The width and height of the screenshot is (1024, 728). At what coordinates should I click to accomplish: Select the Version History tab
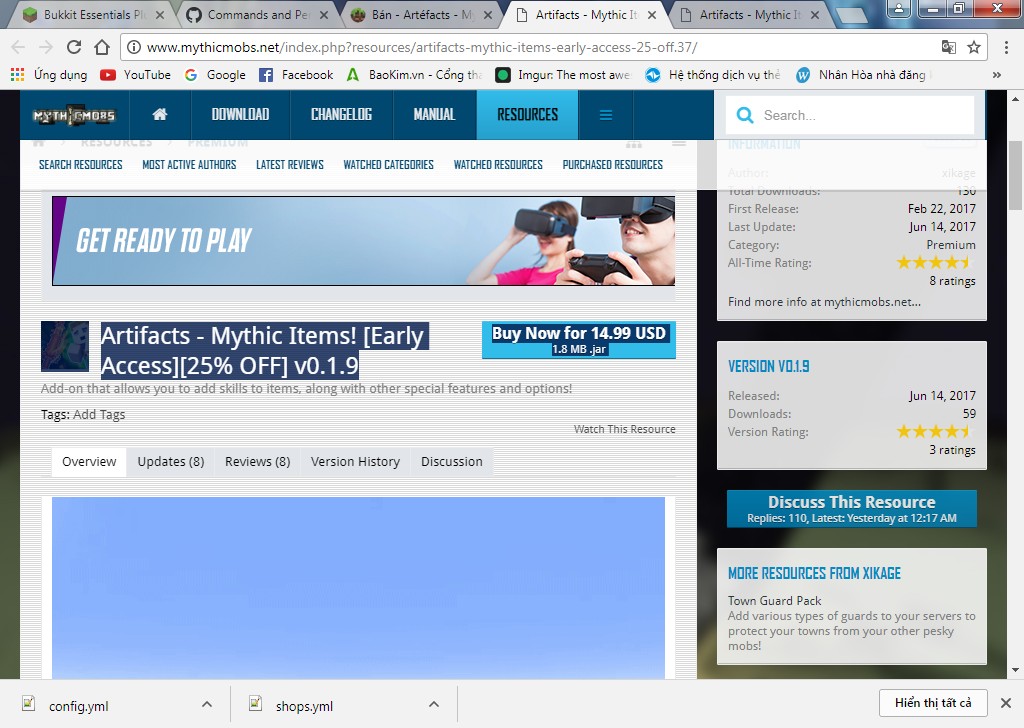click(355, 462)
